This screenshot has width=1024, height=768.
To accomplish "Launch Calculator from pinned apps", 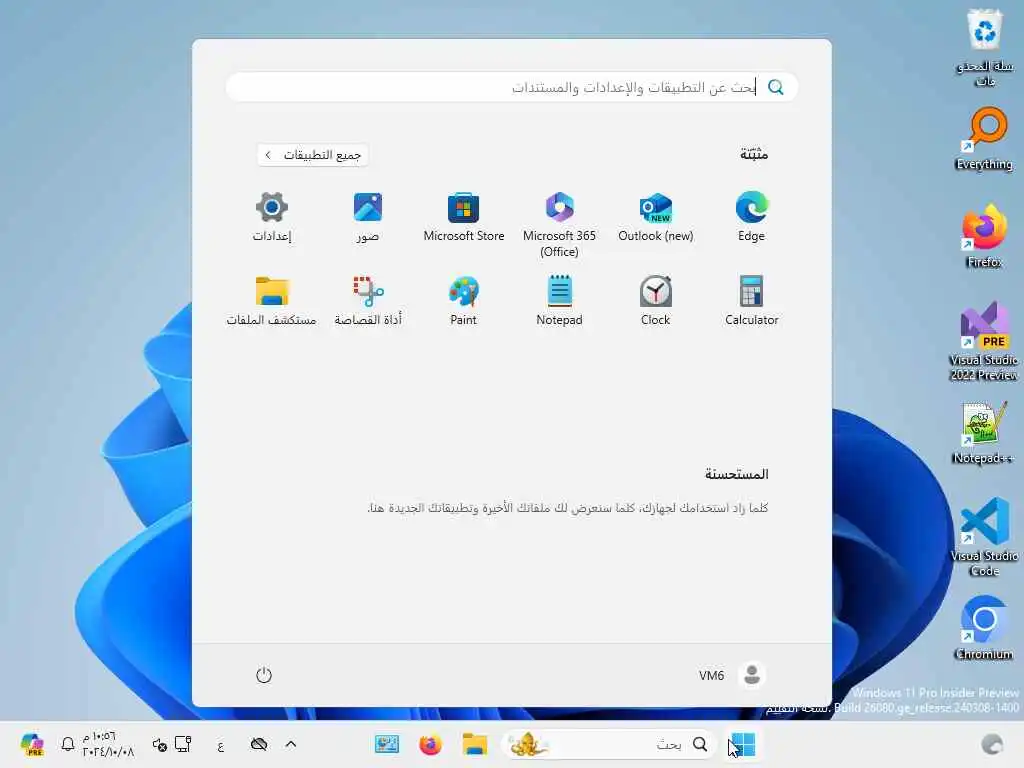I will click(x=751, y=301).
